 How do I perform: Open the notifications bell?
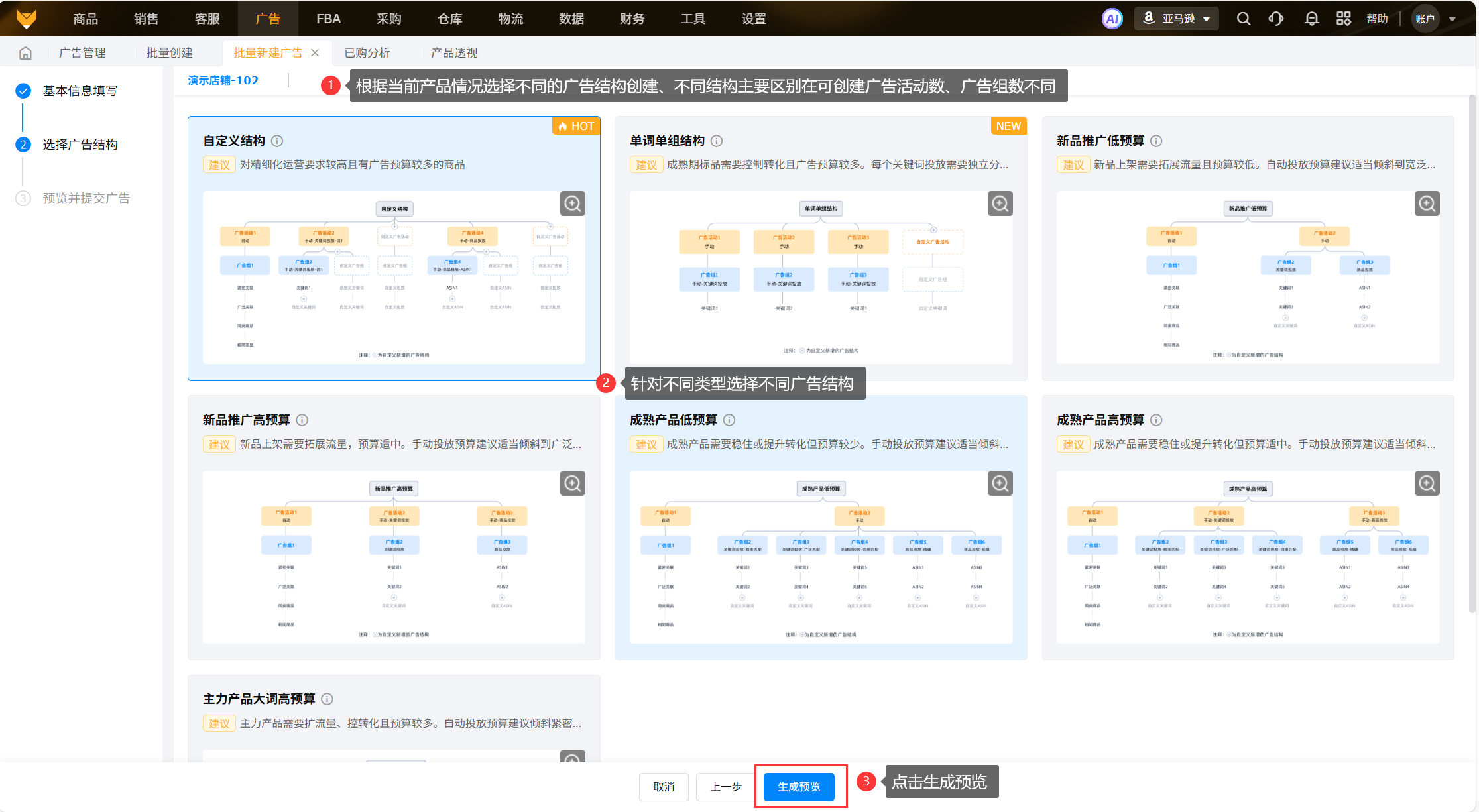[x=1311, y=19]
